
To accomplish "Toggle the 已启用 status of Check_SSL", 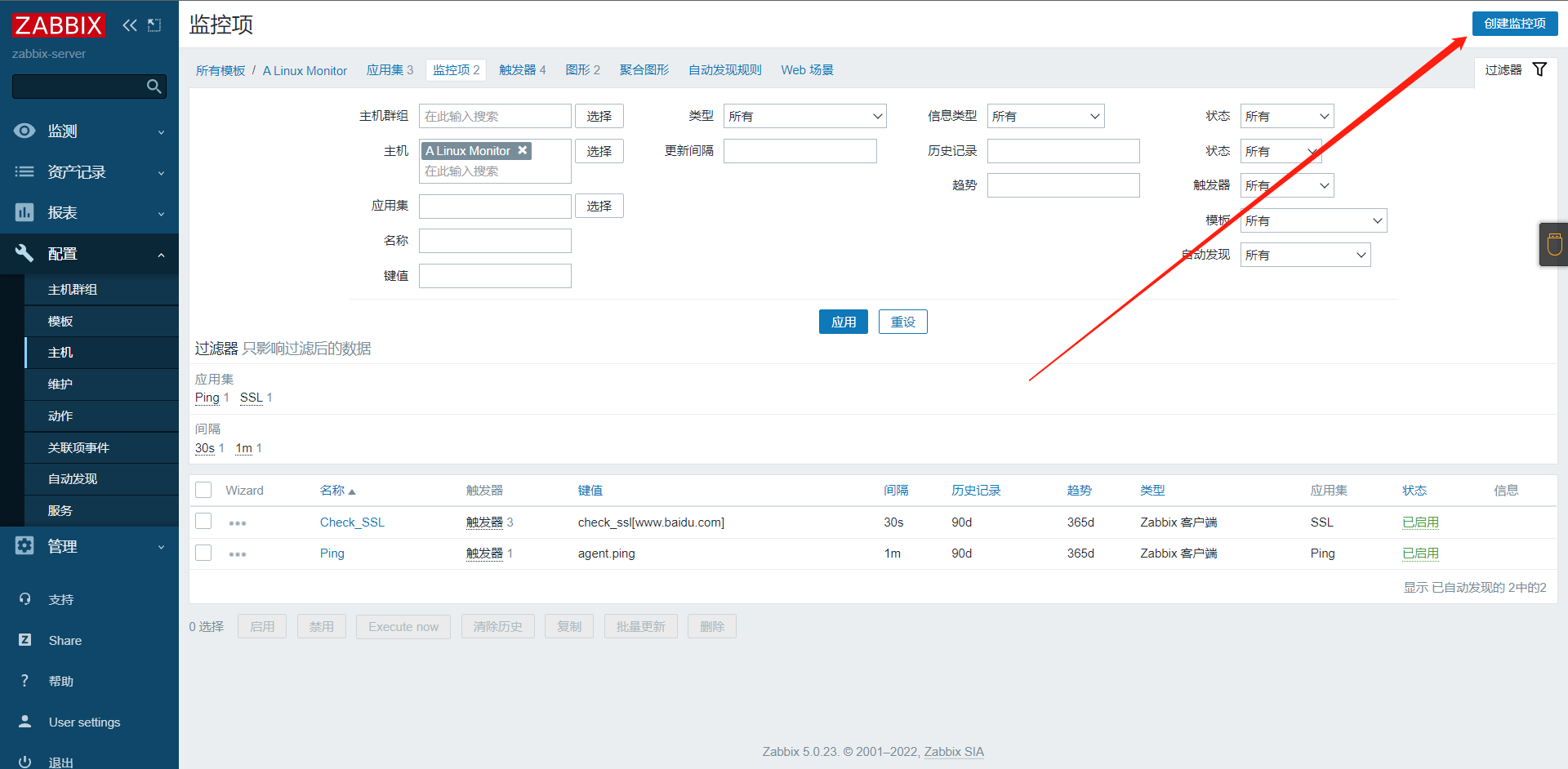I will coord(1420,522).
